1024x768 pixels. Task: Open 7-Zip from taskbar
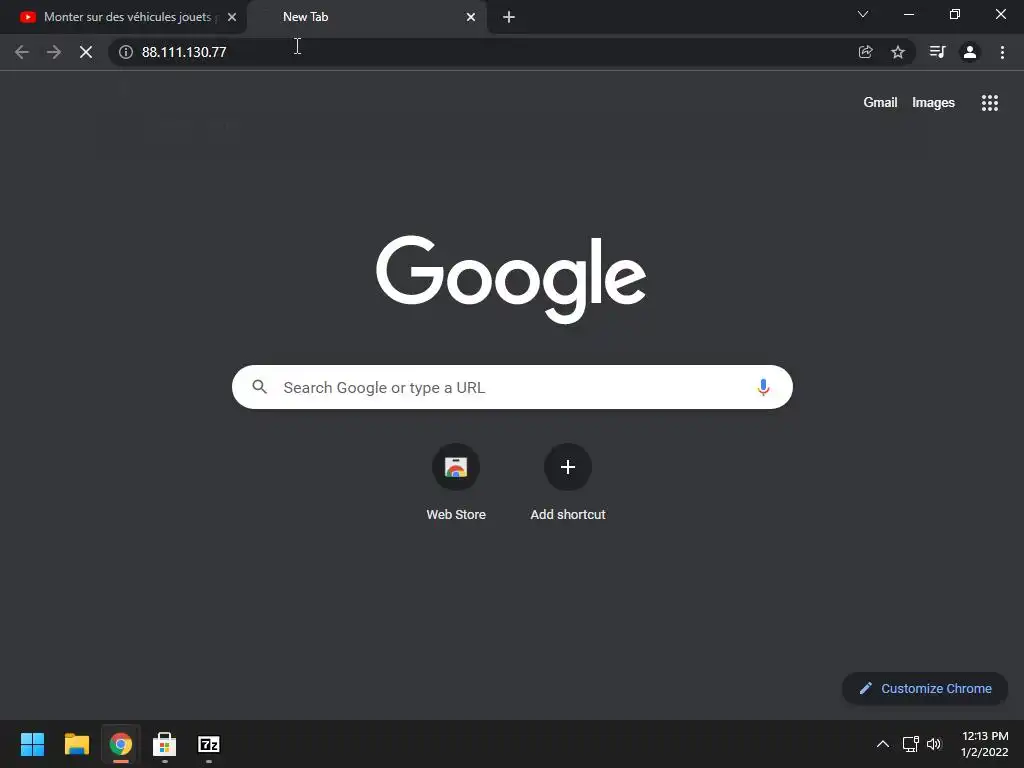209,744
